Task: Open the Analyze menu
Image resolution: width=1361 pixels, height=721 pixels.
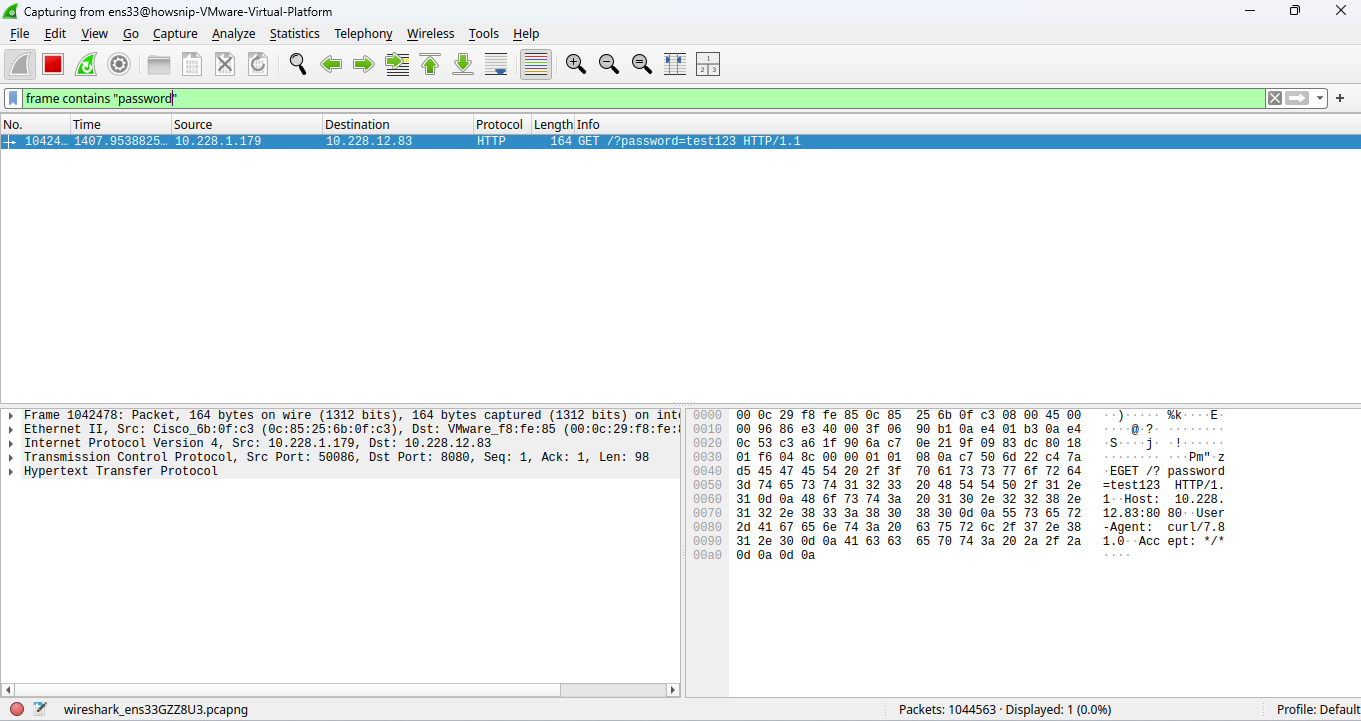Action: coord(234,33)
